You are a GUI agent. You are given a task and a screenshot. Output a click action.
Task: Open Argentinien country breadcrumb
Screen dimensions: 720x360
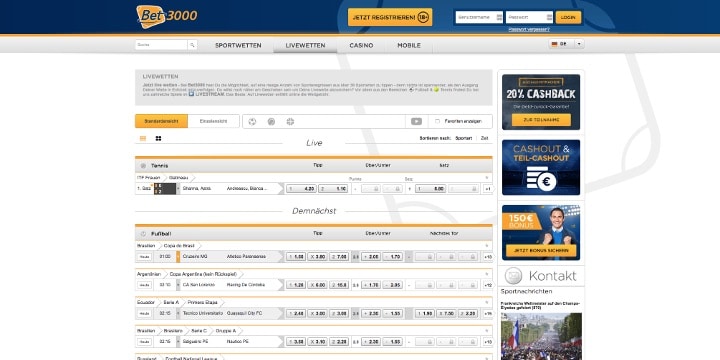click(x=149, y=274)
